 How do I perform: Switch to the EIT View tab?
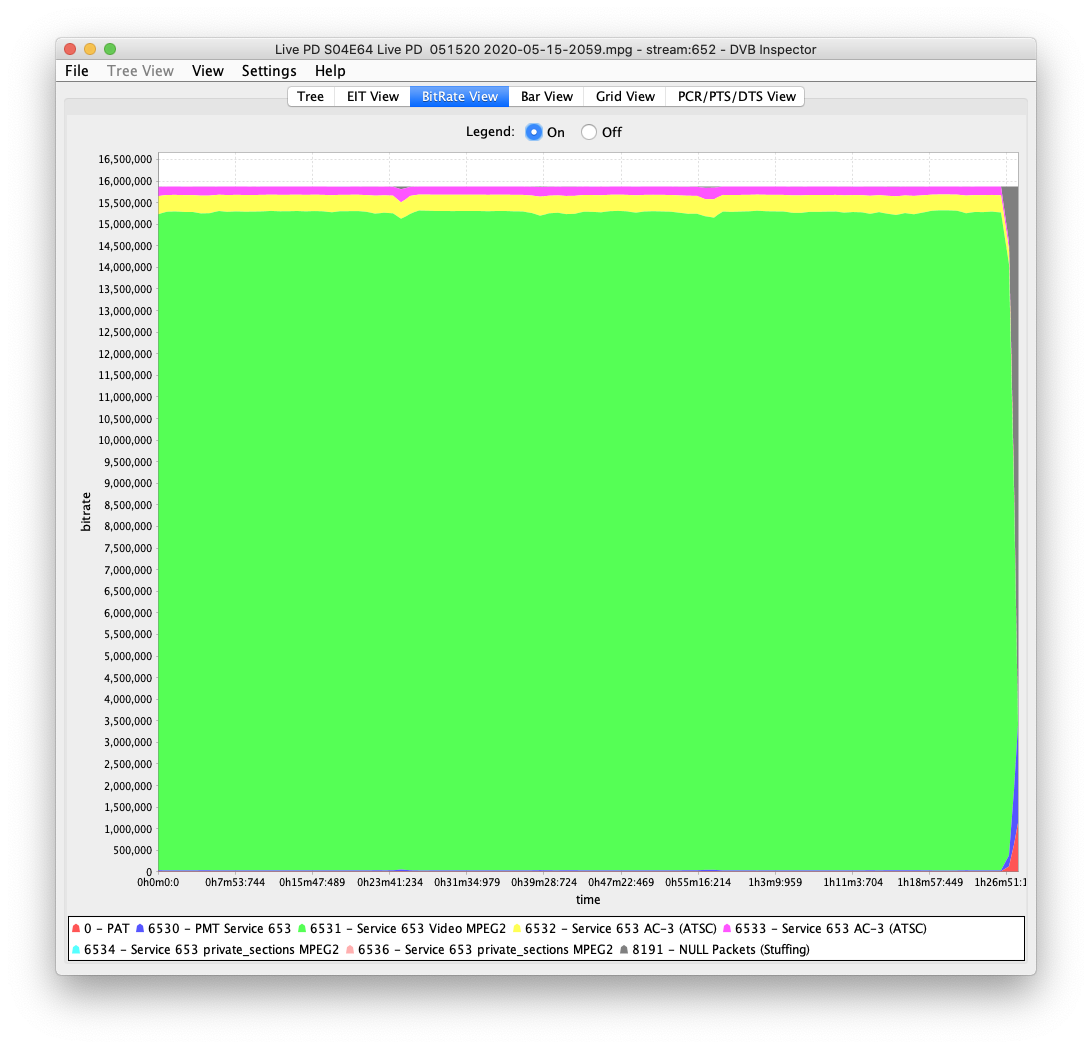372,96
